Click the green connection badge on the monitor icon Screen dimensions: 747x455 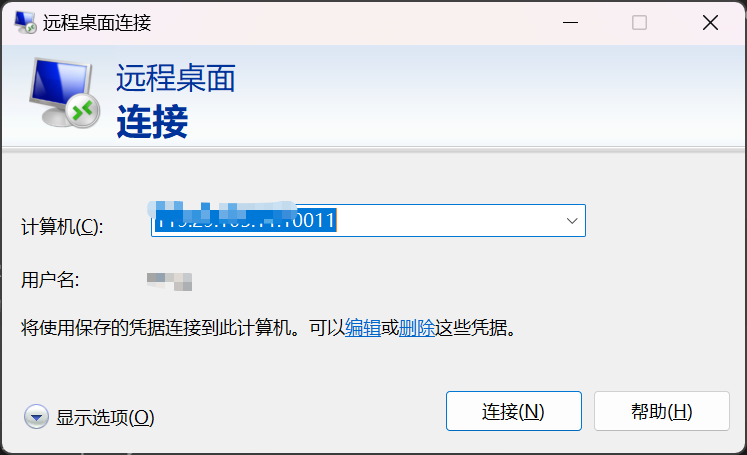(x=82, y=111)
